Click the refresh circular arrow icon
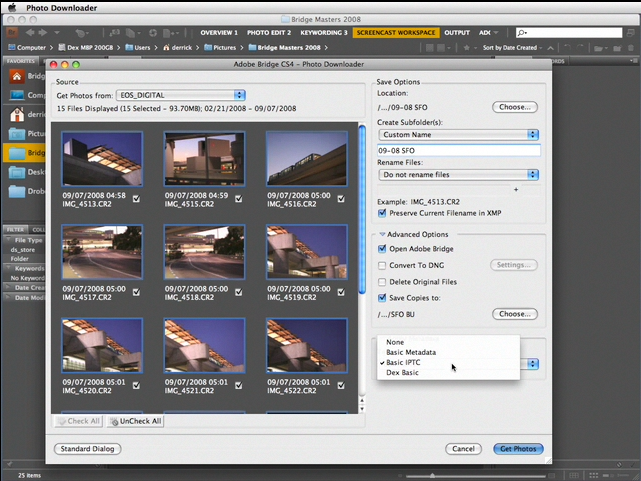 [x=152, y=33]
